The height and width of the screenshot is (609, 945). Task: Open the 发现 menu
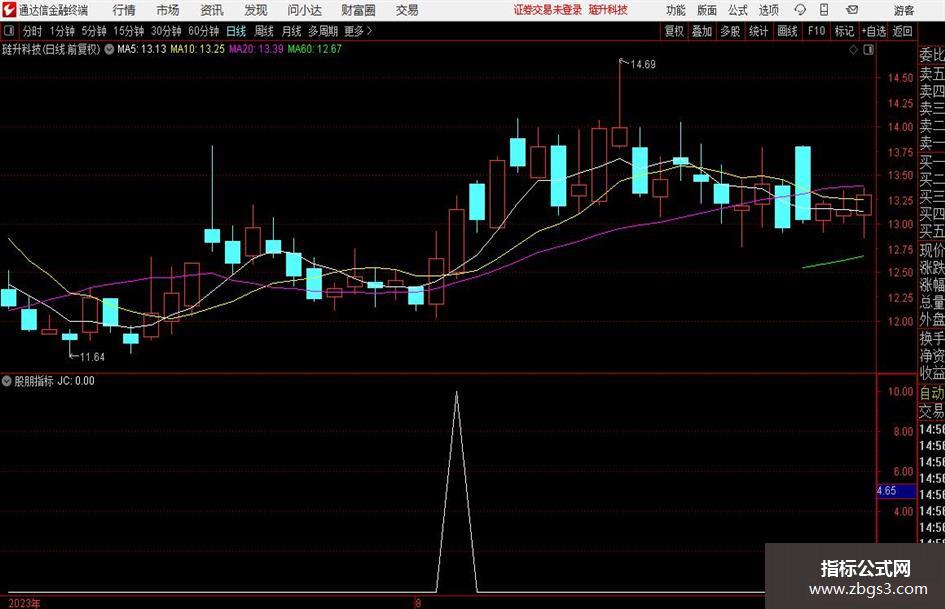pos(256,10)
